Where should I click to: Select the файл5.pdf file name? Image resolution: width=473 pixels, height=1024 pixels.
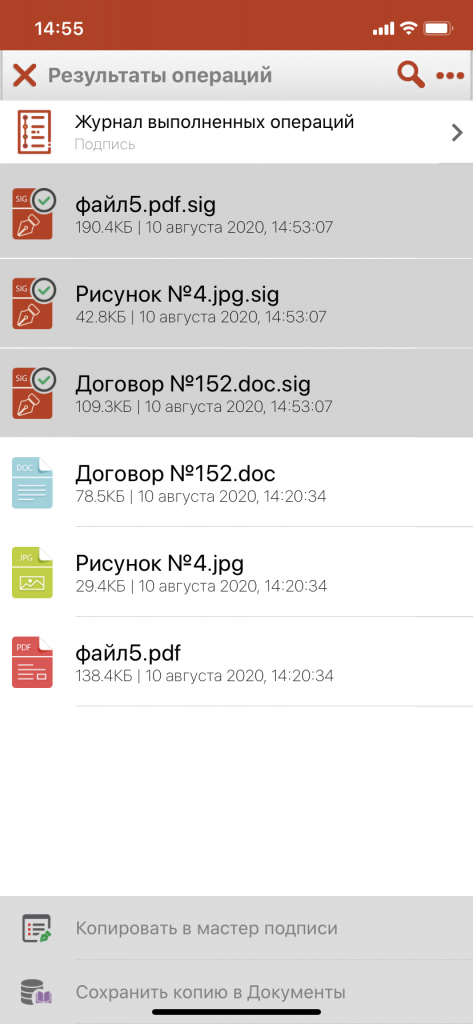point(128,652)
